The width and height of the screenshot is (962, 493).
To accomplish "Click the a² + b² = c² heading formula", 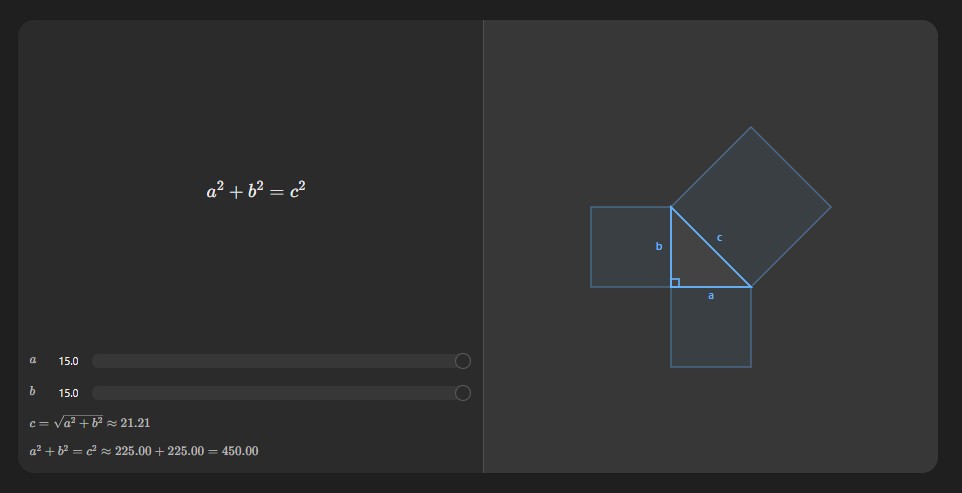I will tap(256, 190).
